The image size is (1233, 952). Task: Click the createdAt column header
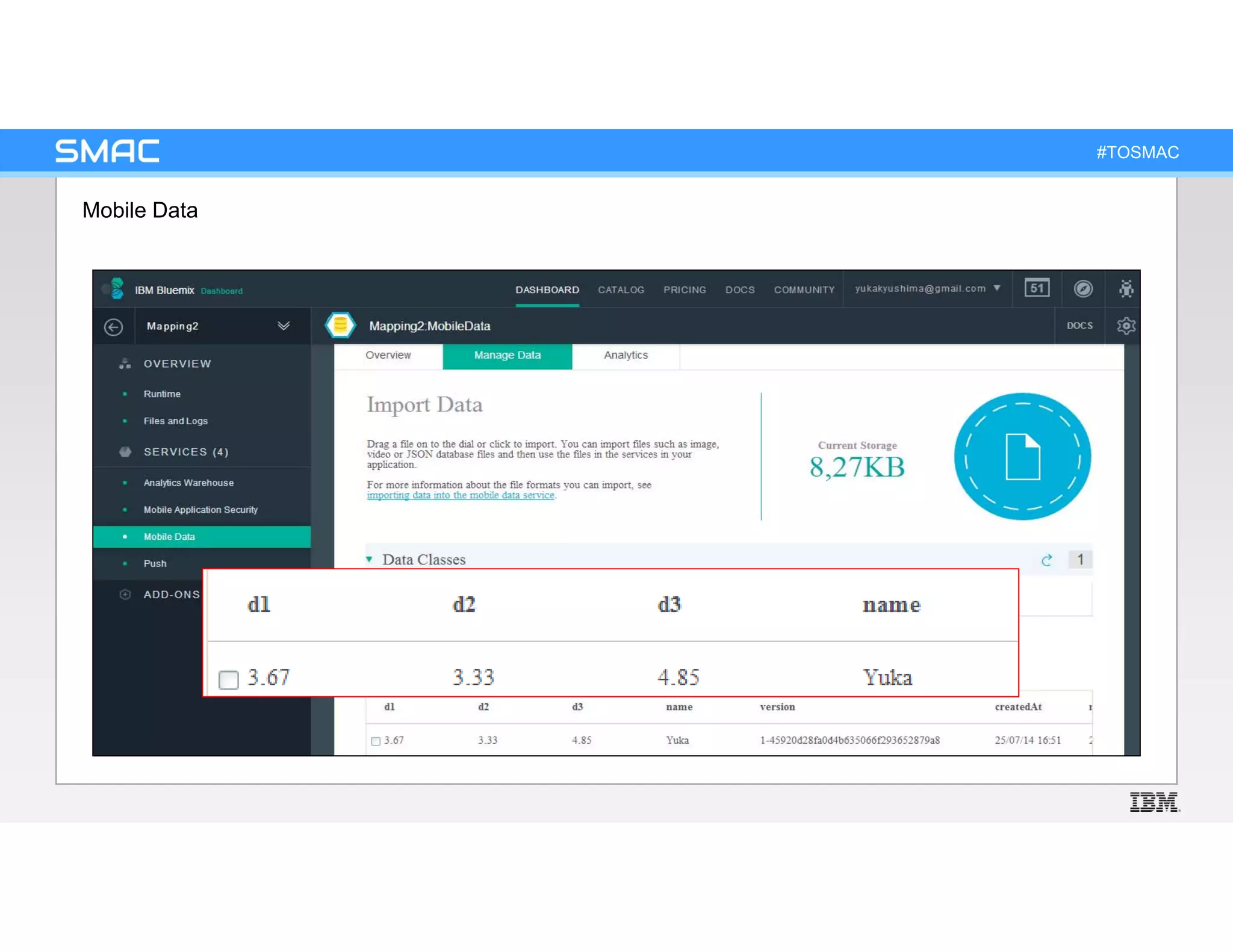[x=1018, y=707]
